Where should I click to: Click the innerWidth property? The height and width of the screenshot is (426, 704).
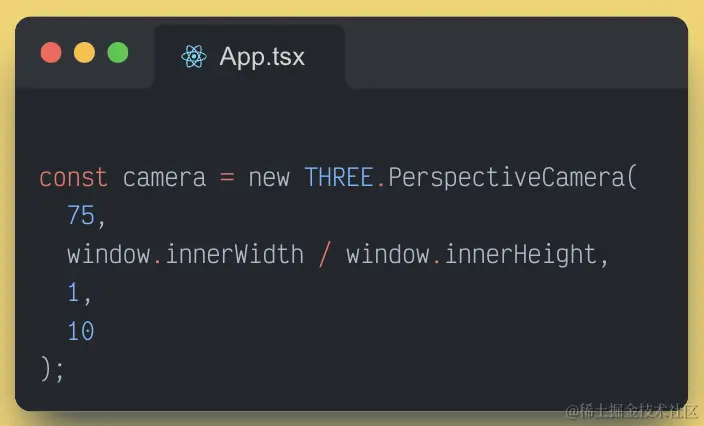(234, 254)
